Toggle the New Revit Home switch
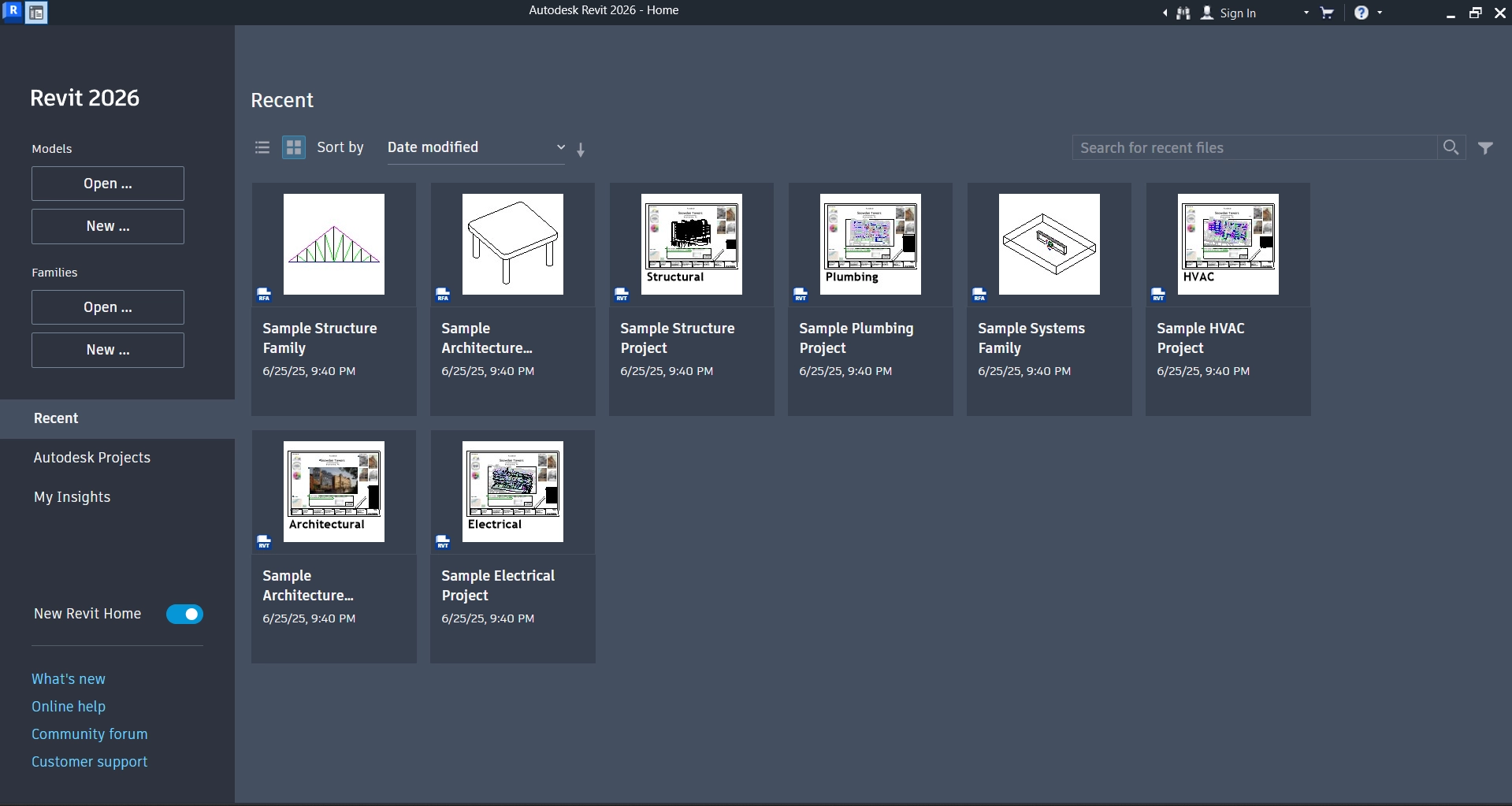The image size is (1512, 806). (184, 614)
